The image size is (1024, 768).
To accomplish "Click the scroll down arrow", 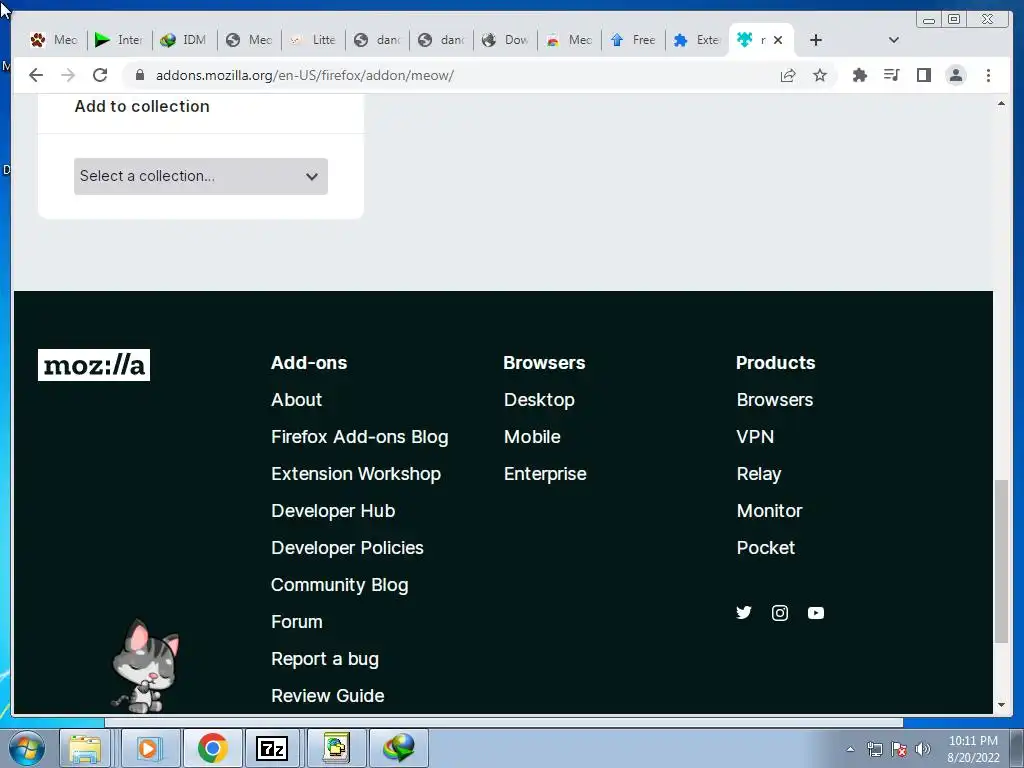I will tap(1001, 705).
